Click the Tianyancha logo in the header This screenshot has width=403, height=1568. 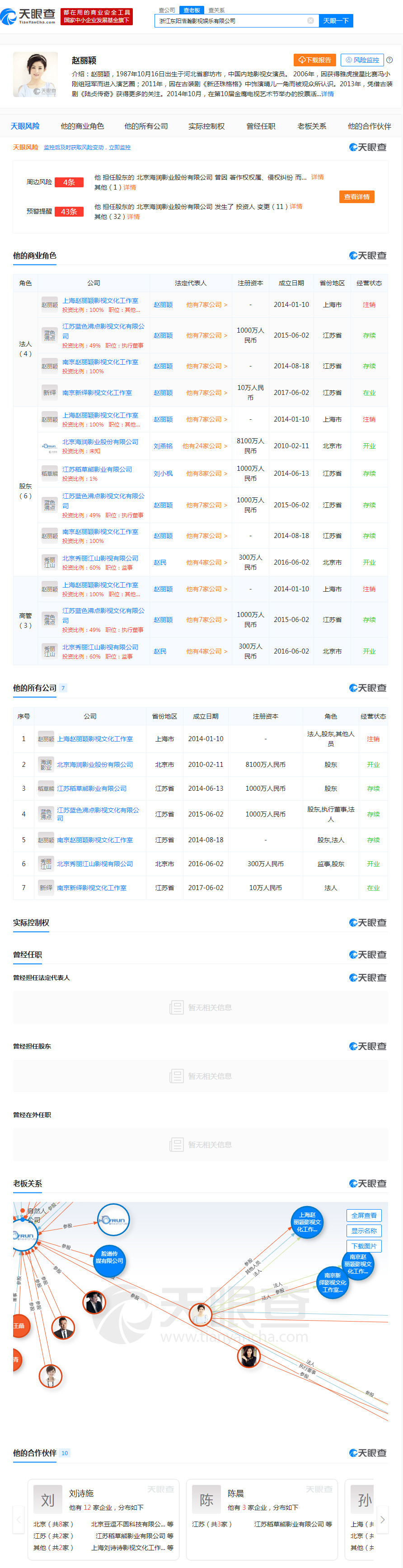28,16
